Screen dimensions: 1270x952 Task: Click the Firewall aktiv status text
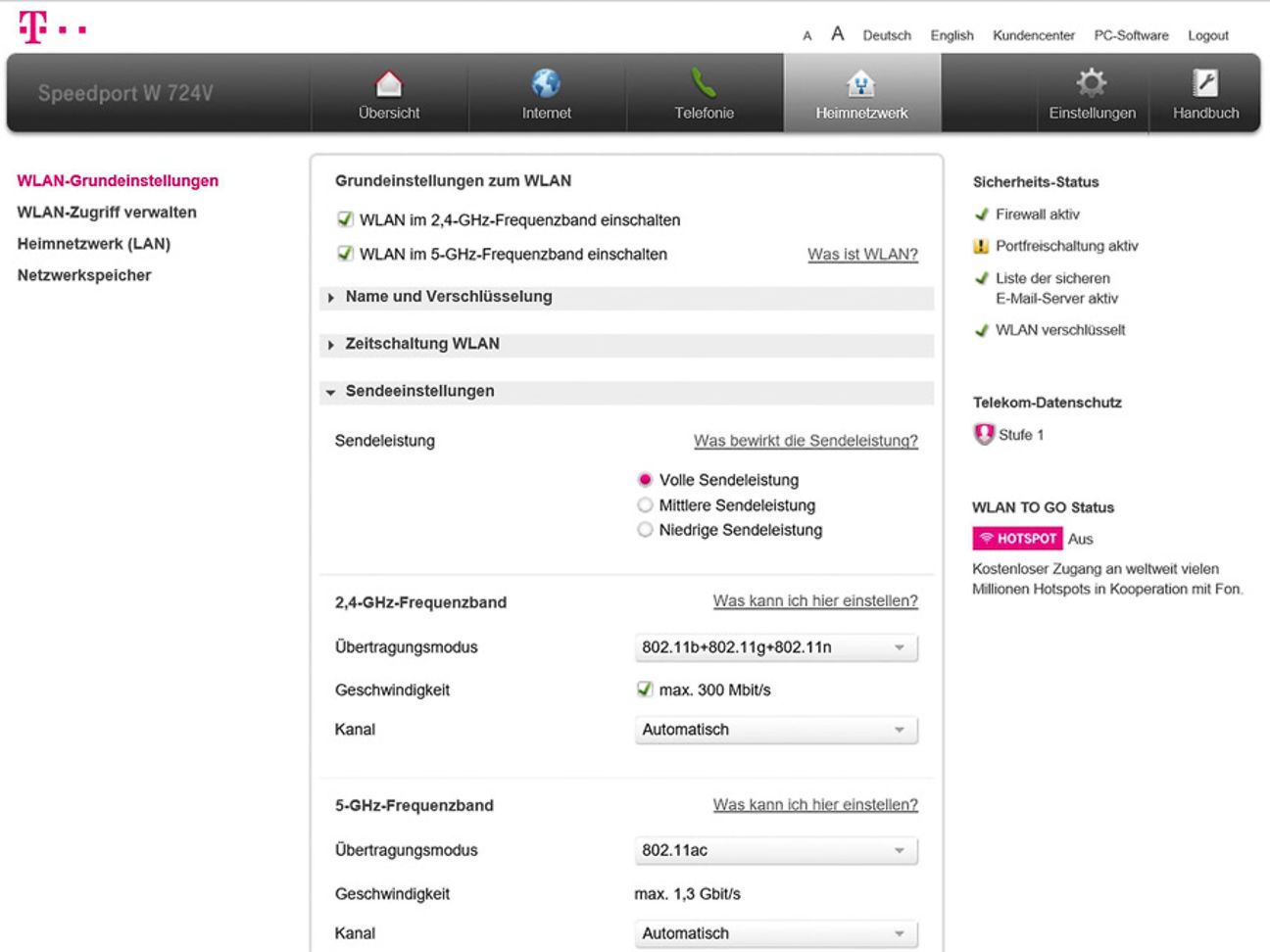click(x=1038, y=214)
